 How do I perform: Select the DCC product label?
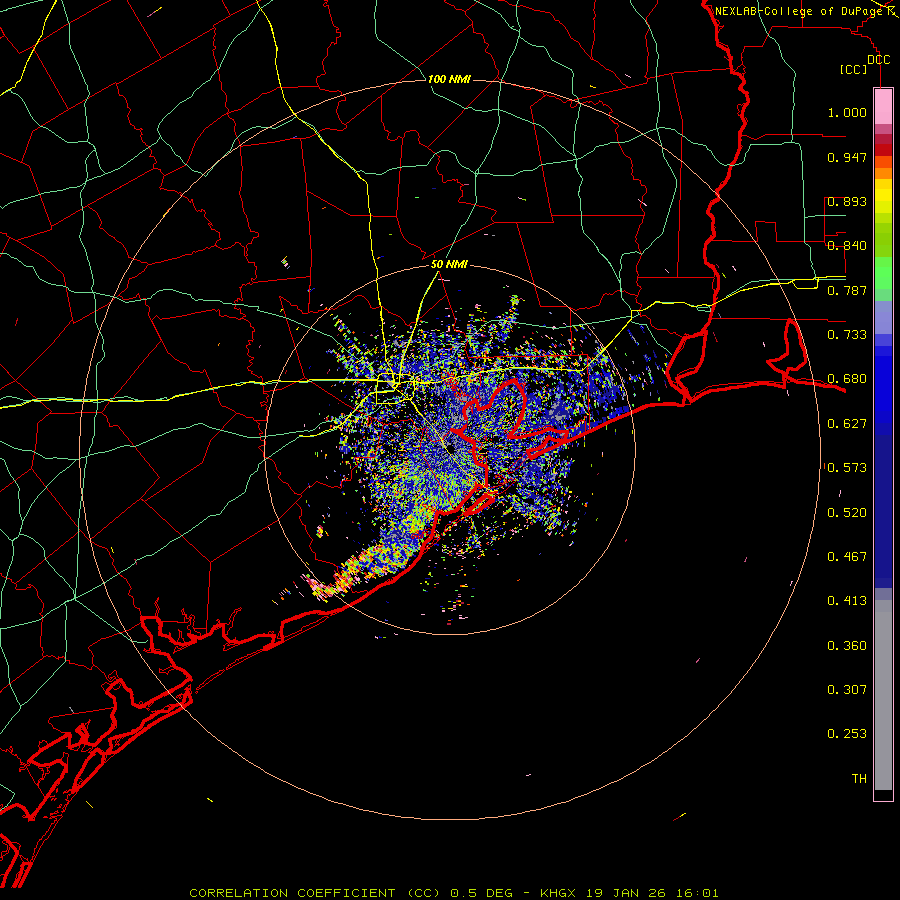878,60
